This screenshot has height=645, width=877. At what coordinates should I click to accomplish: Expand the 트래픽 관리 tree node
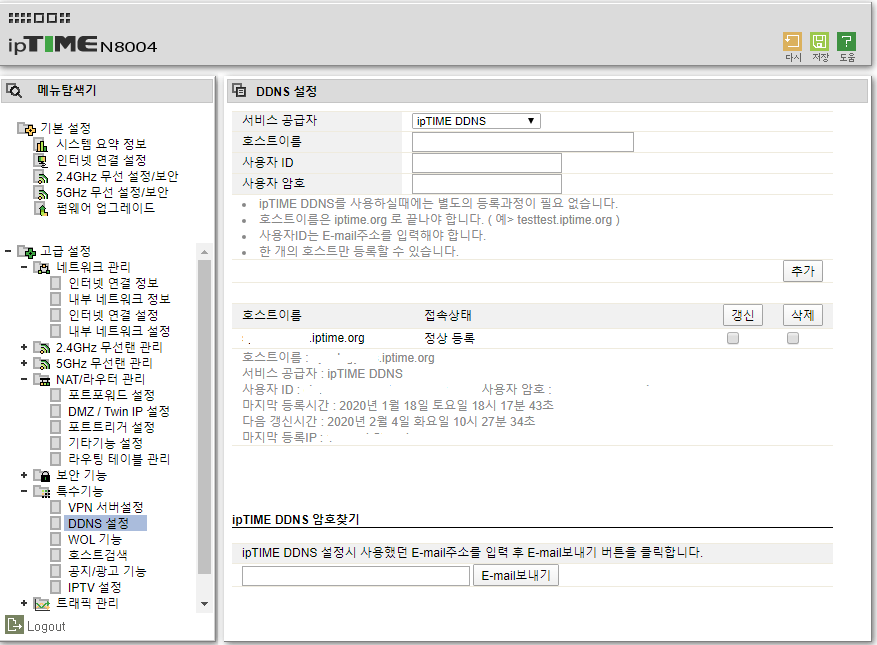(x=23, y=603)
